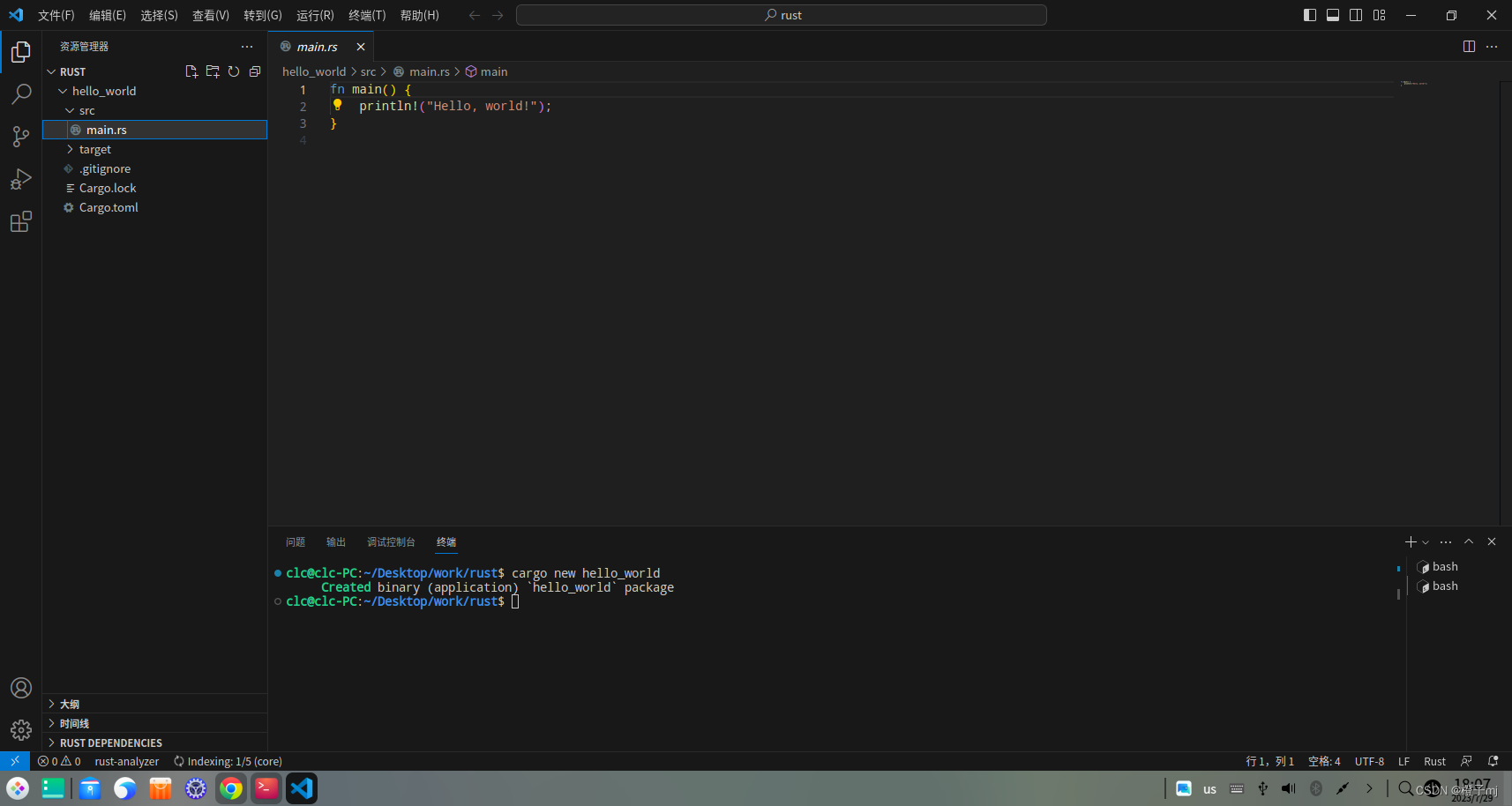Open the Source Control view
Image resolution: width=1512 pixels, height=806 pixels.
coord(21,137)
